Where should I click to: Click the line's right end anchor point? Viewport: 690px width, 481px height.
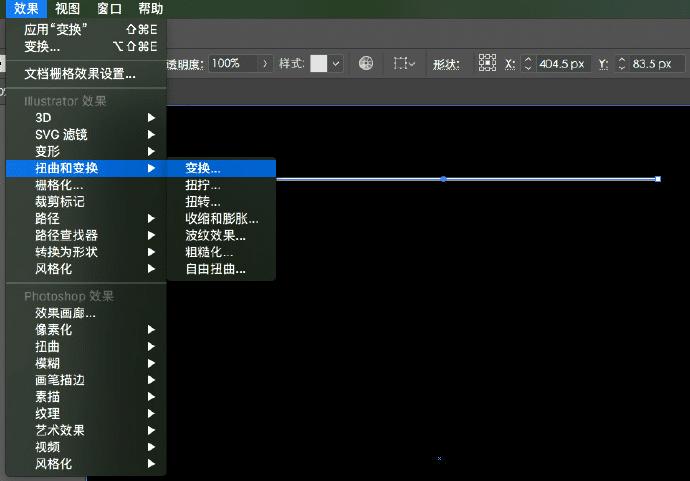pos(658,179)
